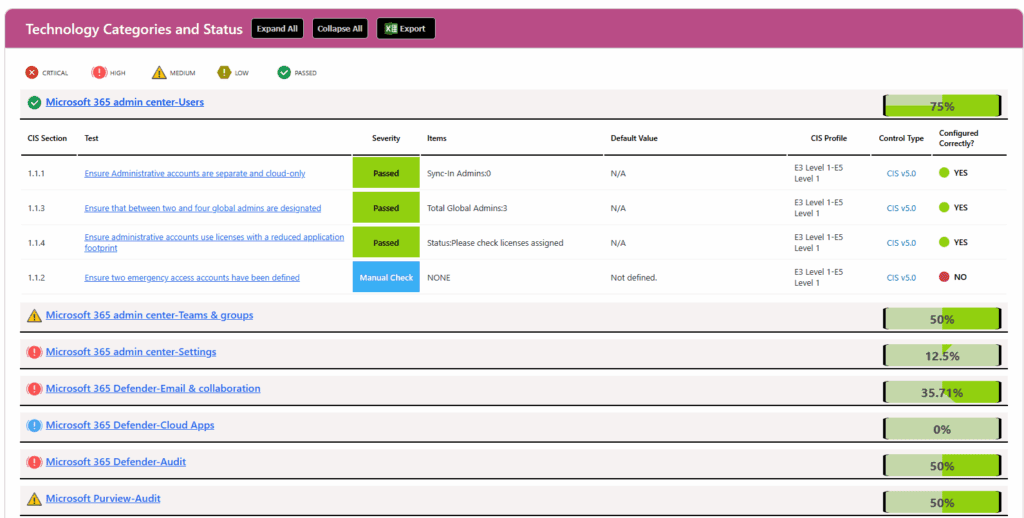Open 'Ensure Administrative accounts are separate' test link
1024x518 pixels.
pyautogui.click(x=195, y=173)
